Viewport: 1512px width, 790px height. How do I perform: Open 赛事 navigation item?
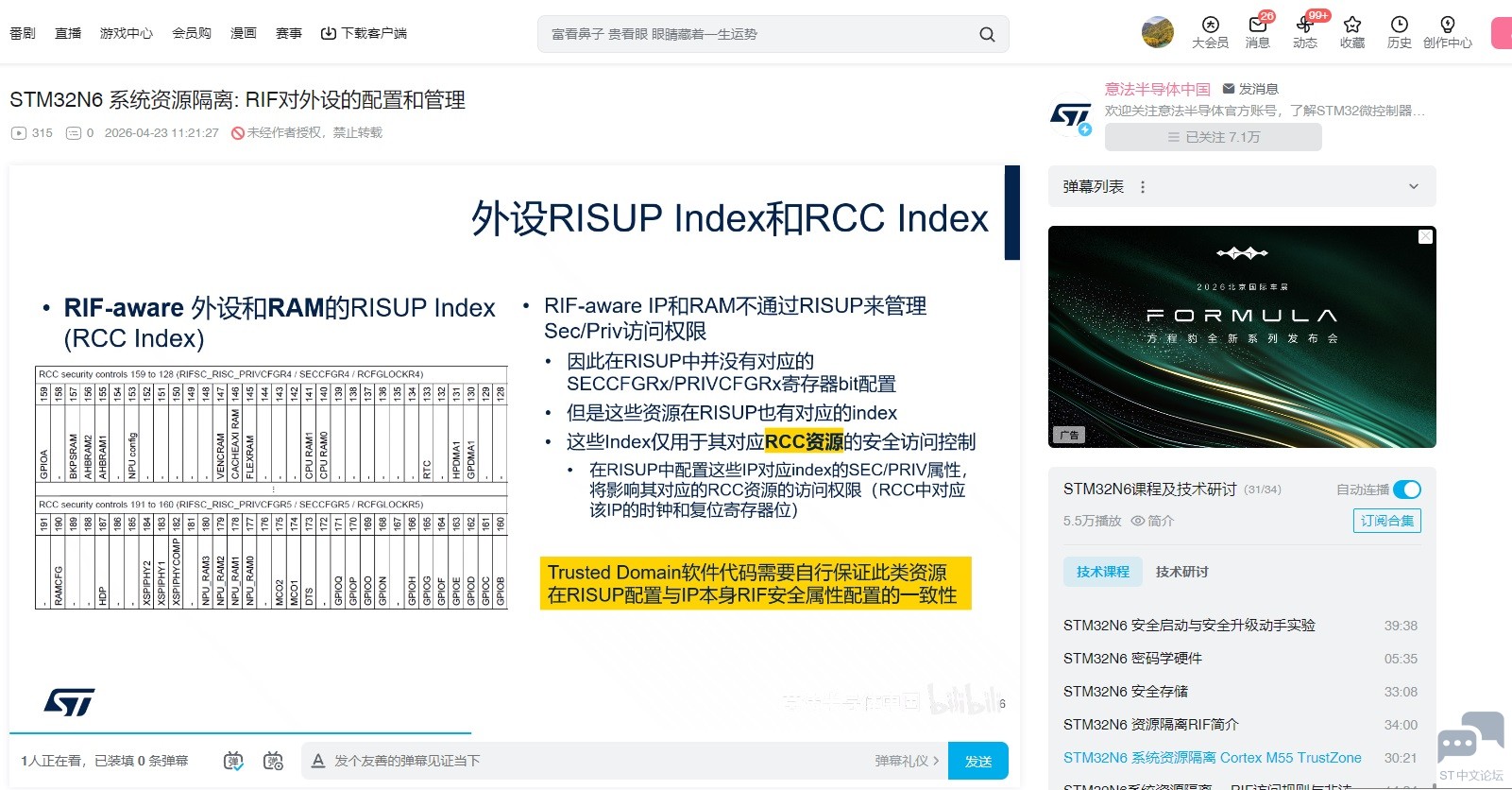(x=289, y=33)
